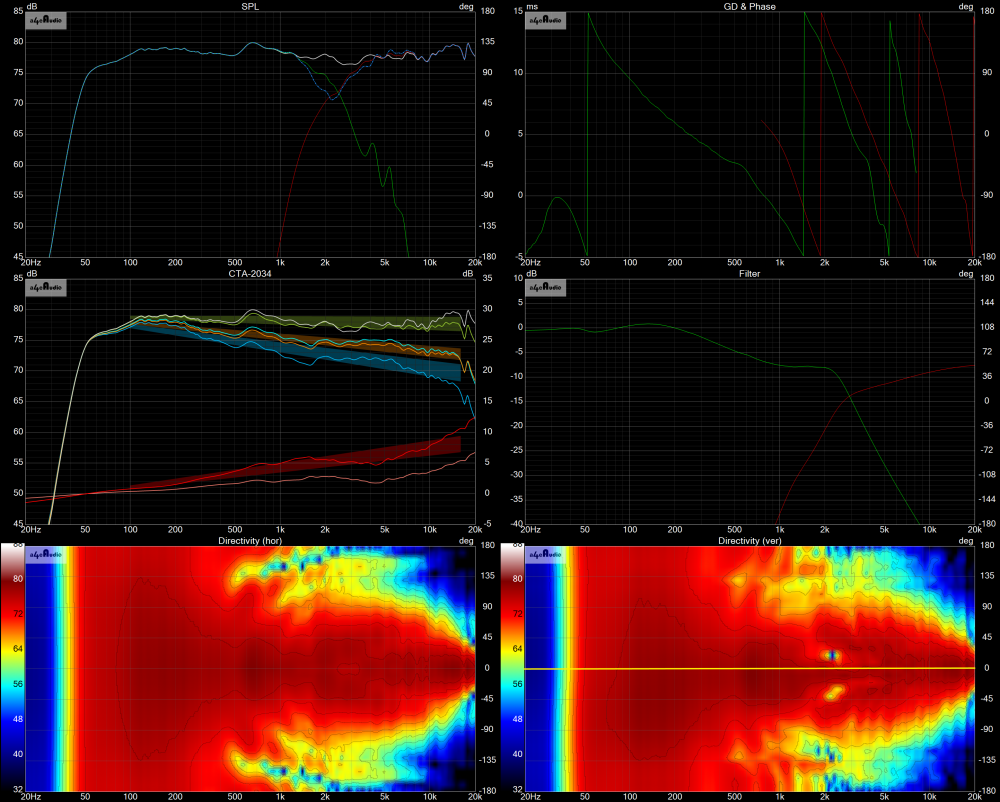
Task: Click the 20Hz axis label under the SPL chart
Action: click(x=32, y=262)
